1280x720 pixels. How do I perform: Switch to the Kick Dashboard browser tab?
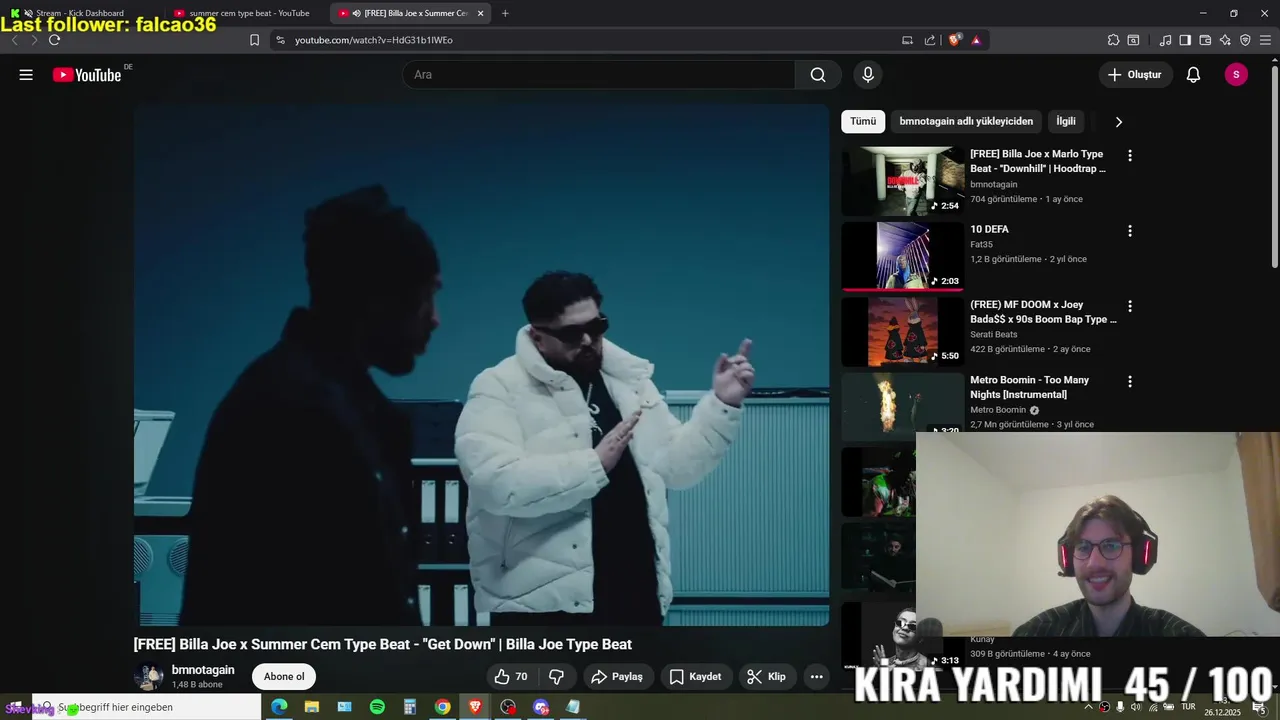(80, 13)
